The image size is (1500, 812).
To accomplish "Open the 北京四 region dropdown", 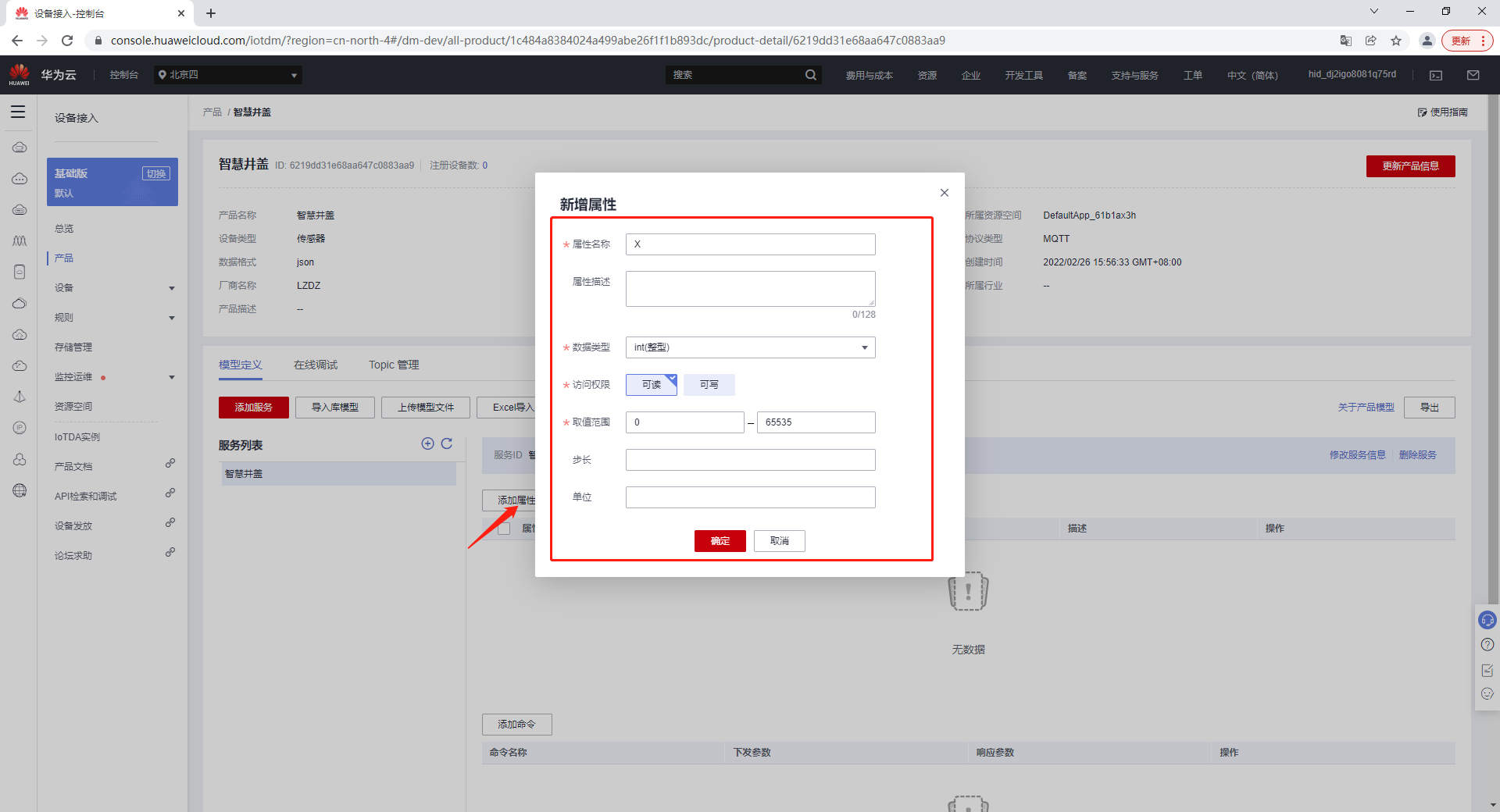I will click(x=227, y=75).
